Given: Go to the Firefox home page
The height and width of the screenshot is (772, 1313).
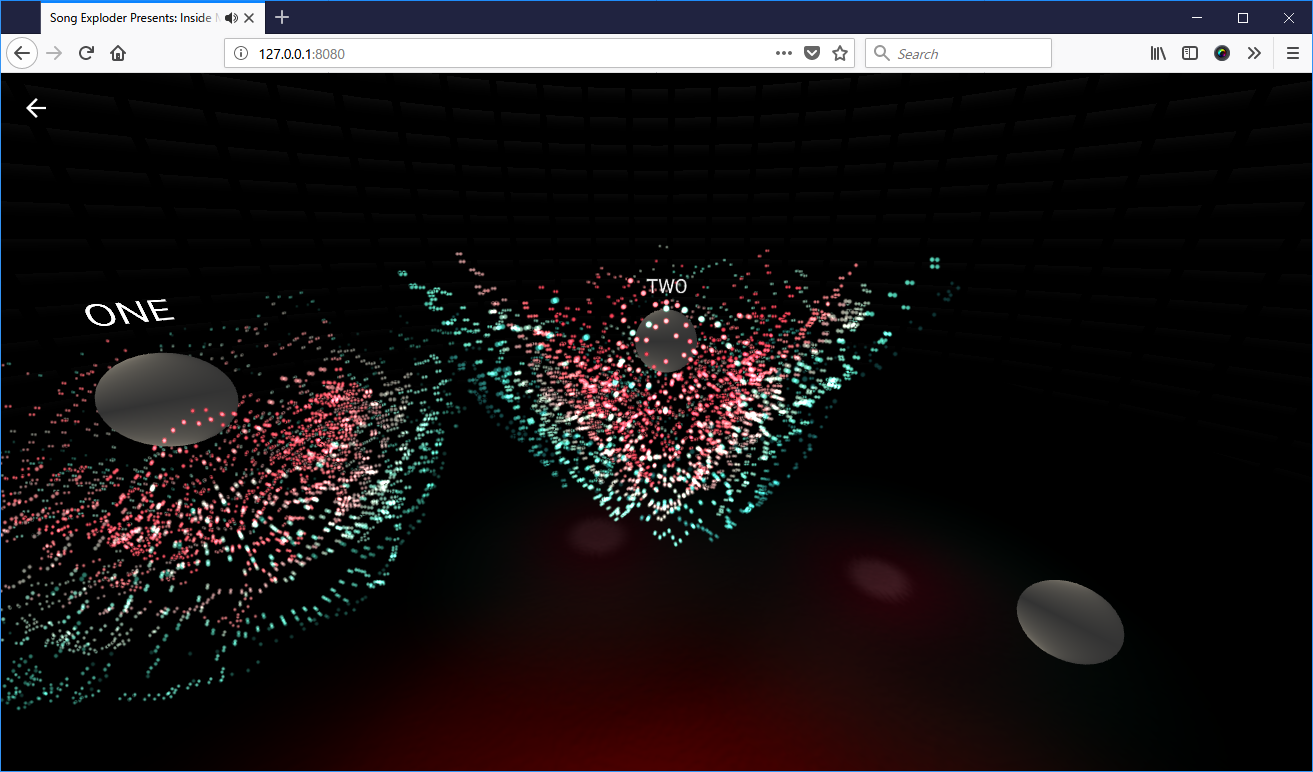Looking at the screenshot, I should pos(118,54).
